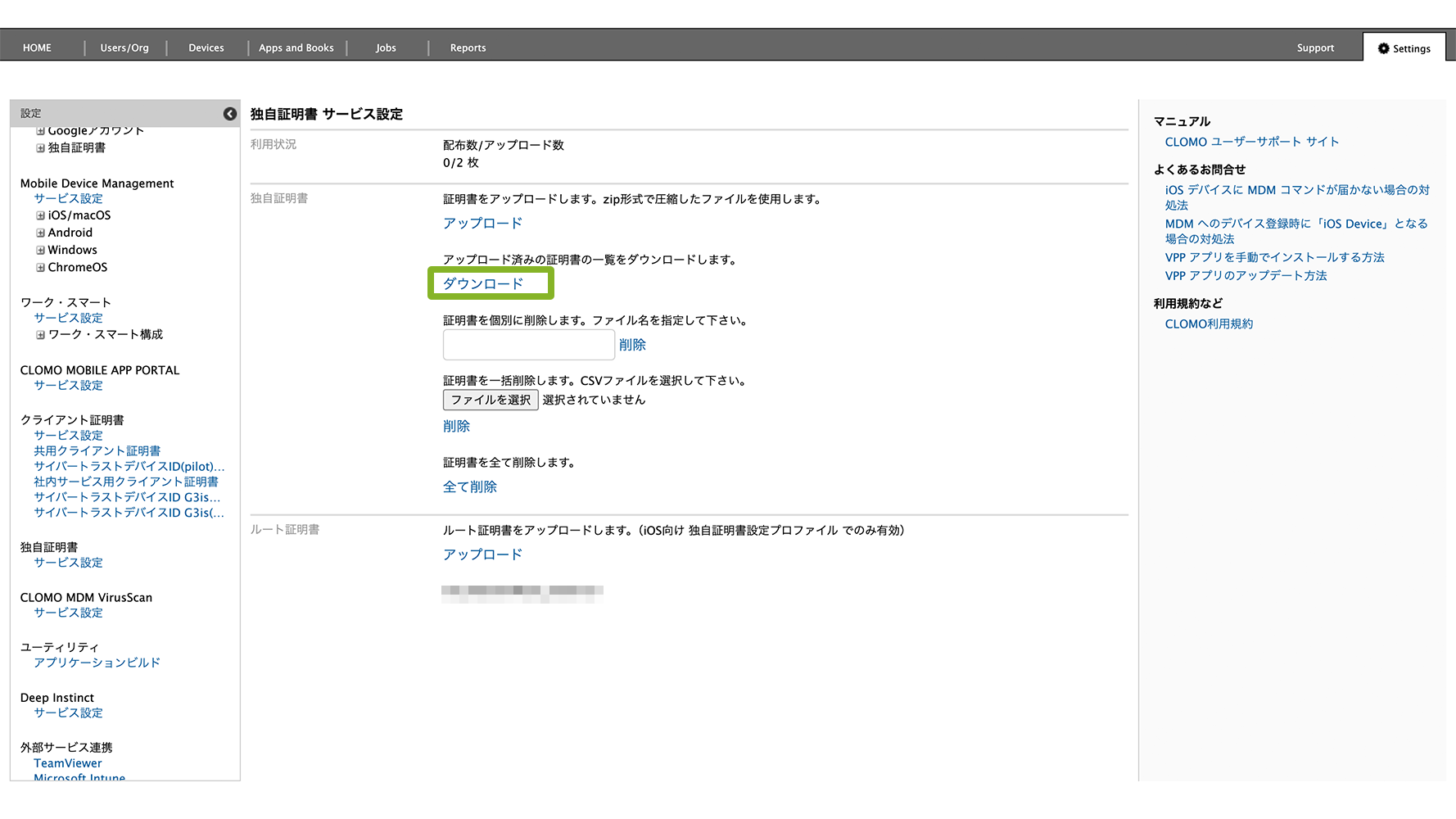Image resolution: width=1456 pixels, height=819 pixels.
Task: Open Settings with the gear icon
Action: coord(1404,48)
